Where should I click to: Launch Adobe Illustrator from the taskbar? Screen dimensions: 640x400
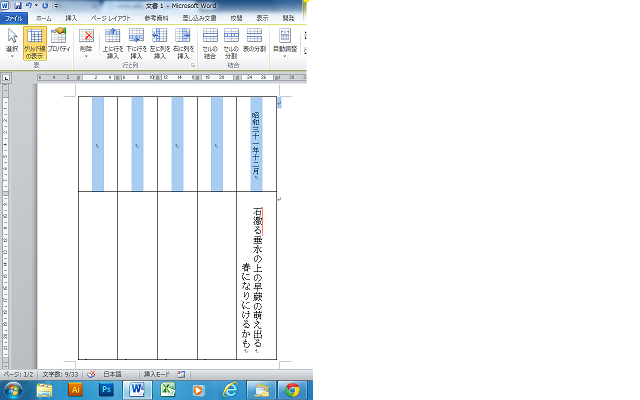tap(75, 390)
